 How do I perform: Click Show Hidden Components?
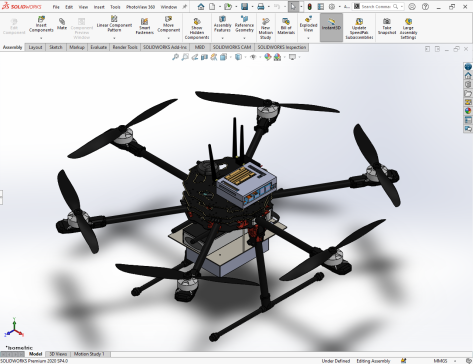coord(197,29)
